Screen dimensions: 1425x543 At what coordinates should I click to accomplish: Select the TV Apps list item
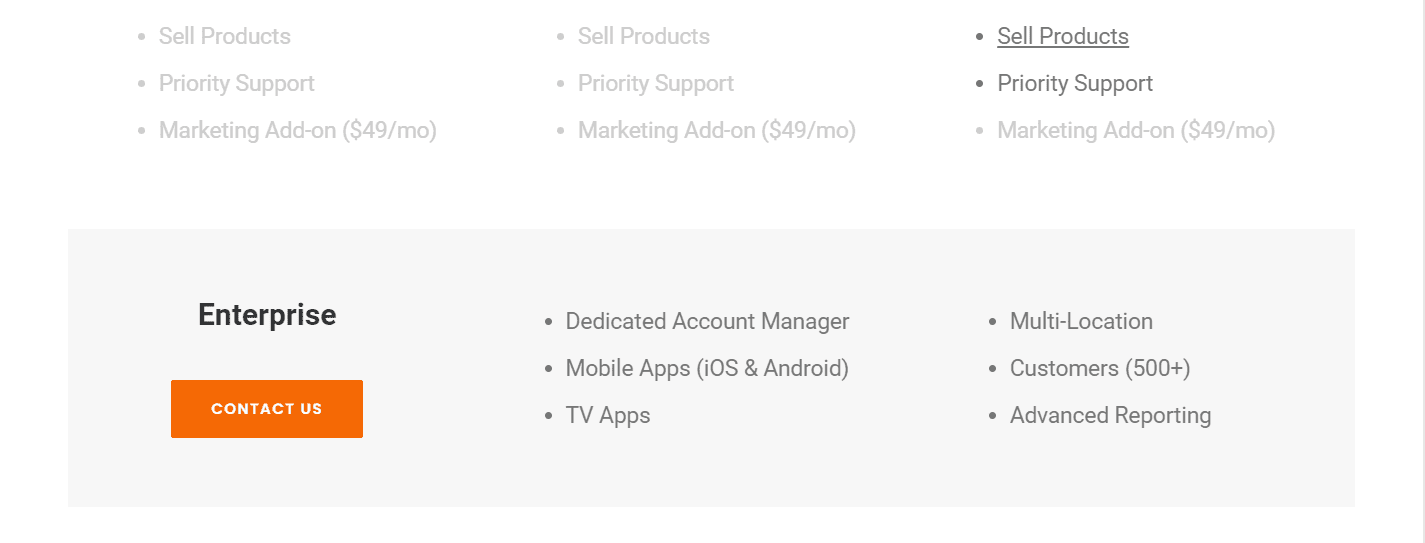(608, 416)
